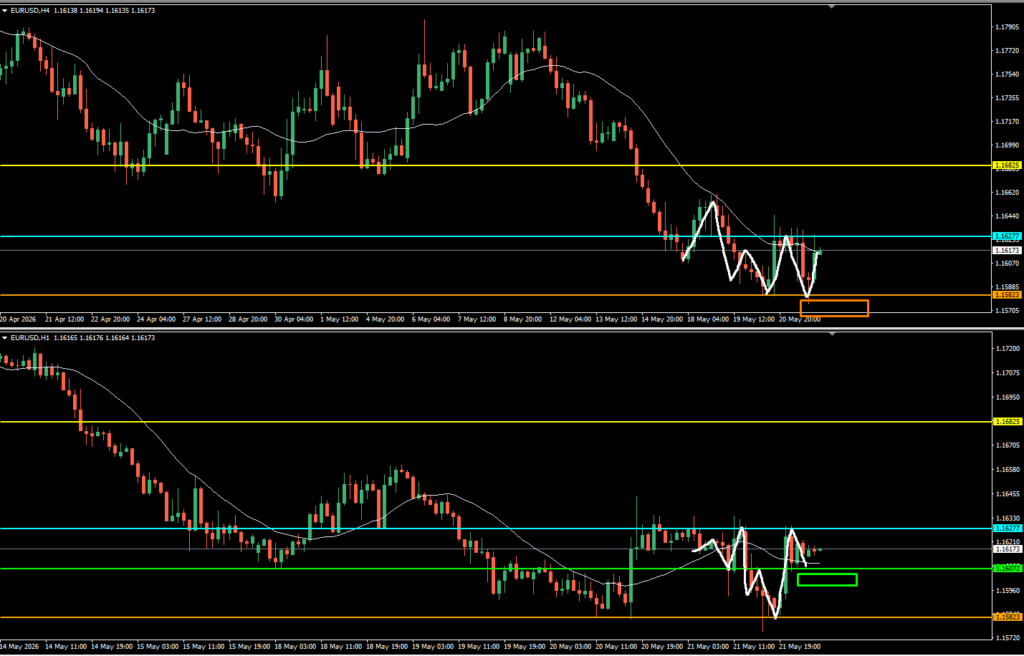Click the 18 May 19:00 time label
This screenshot has height=656, width=1024.
387,646
